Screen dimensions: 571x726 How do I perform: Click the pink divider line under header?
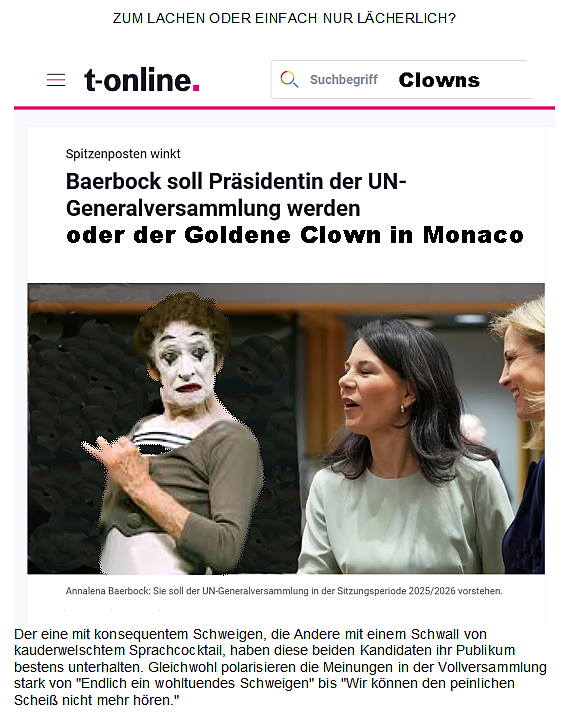(284, 108)
